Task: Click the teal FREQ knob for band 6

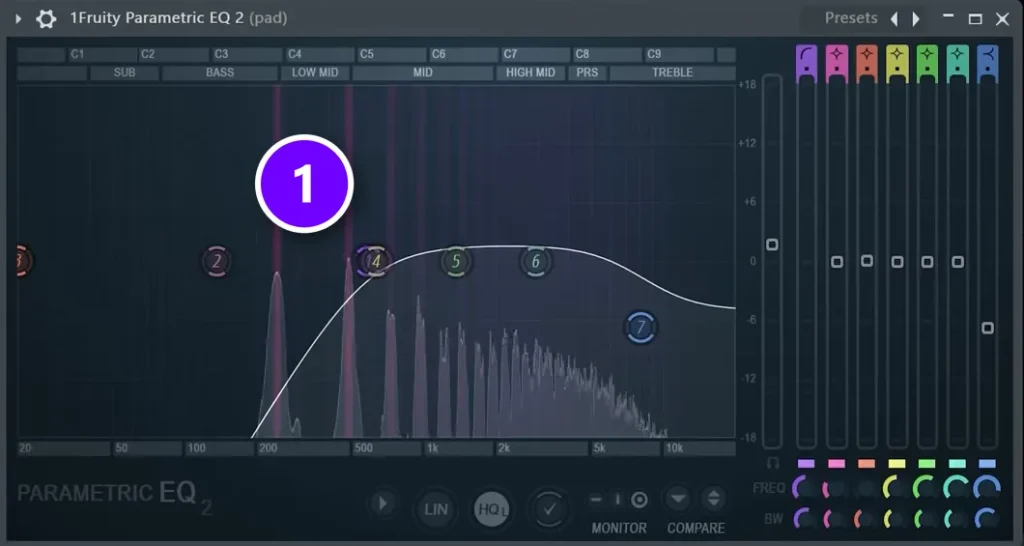Action: 956,488
